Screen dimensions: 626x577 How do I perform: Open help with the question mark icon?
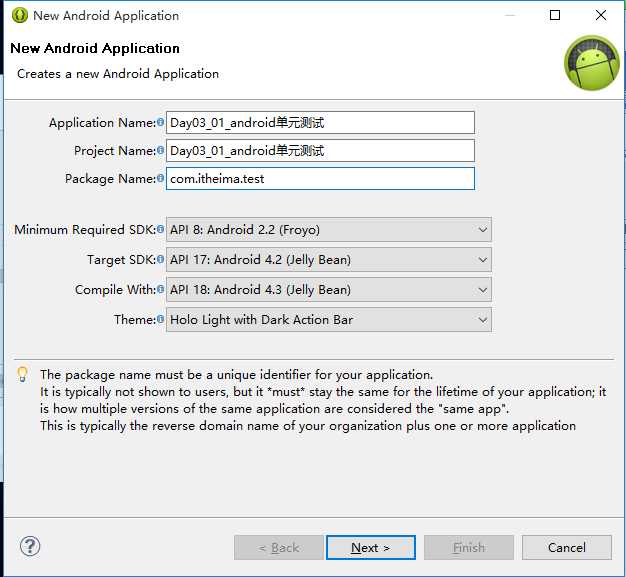30,546
